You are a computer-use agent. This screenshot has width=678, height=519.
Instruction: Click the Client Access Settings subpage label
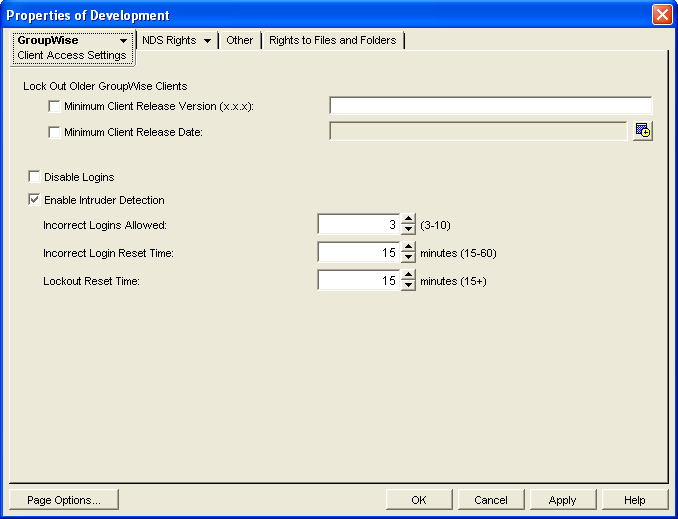coord(72,55)
